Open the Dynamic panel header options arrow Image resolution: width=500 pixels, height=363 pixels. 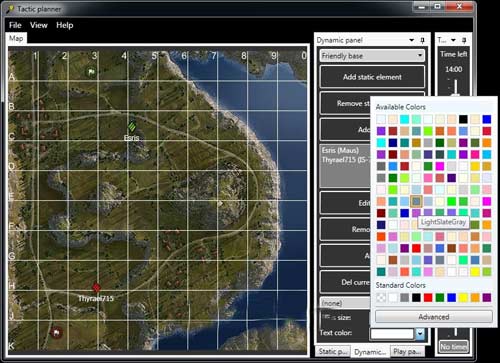tap(412, 40)
